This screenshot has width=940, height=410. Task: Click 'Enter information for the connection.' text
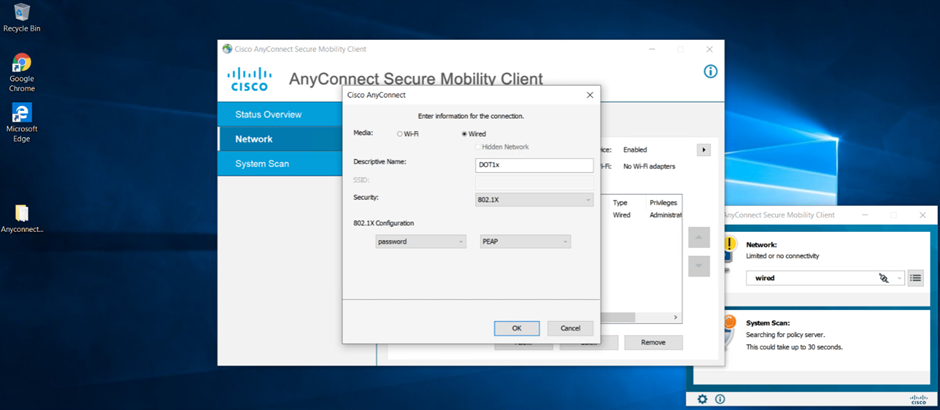click(x=471, y=116)
